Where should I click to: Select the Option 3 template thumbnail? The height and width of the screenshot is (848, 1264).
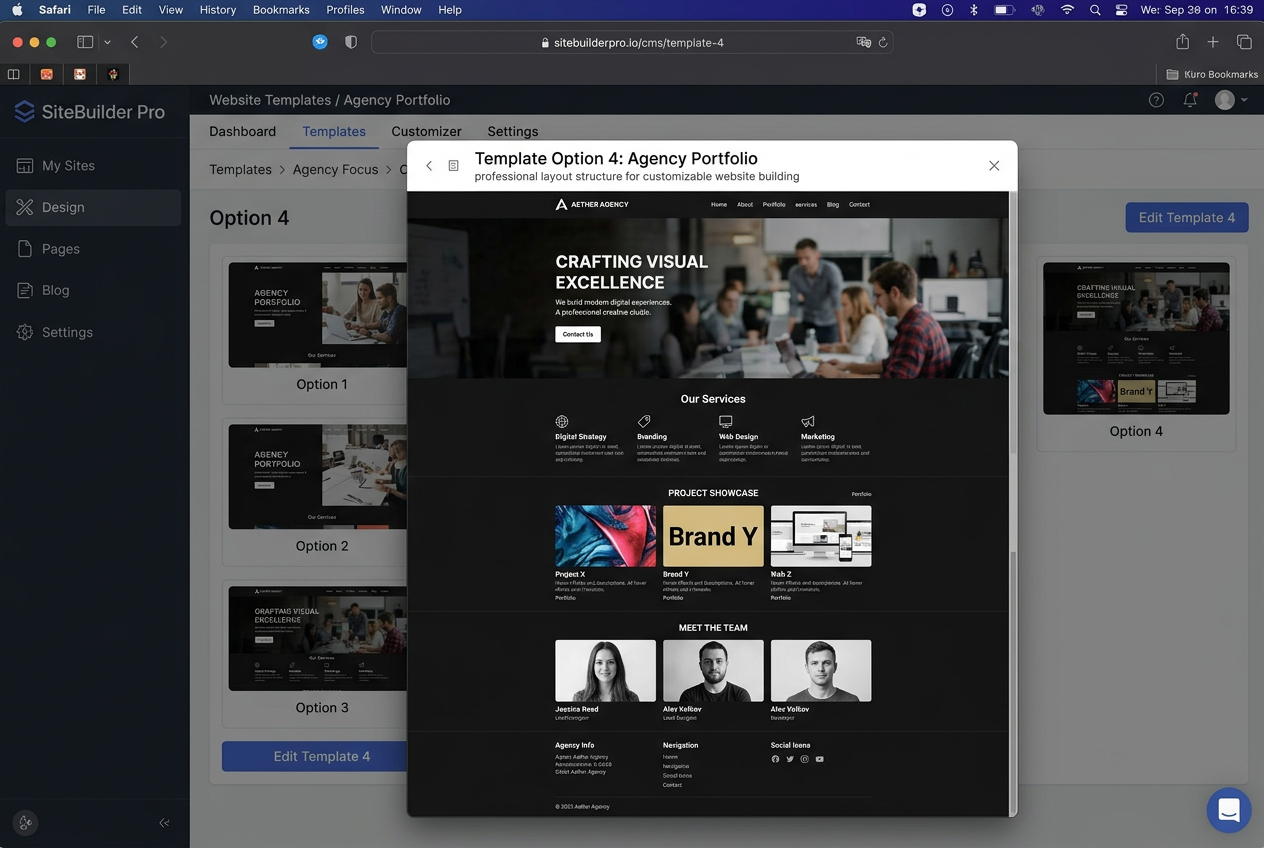click(x=318, y=638)
